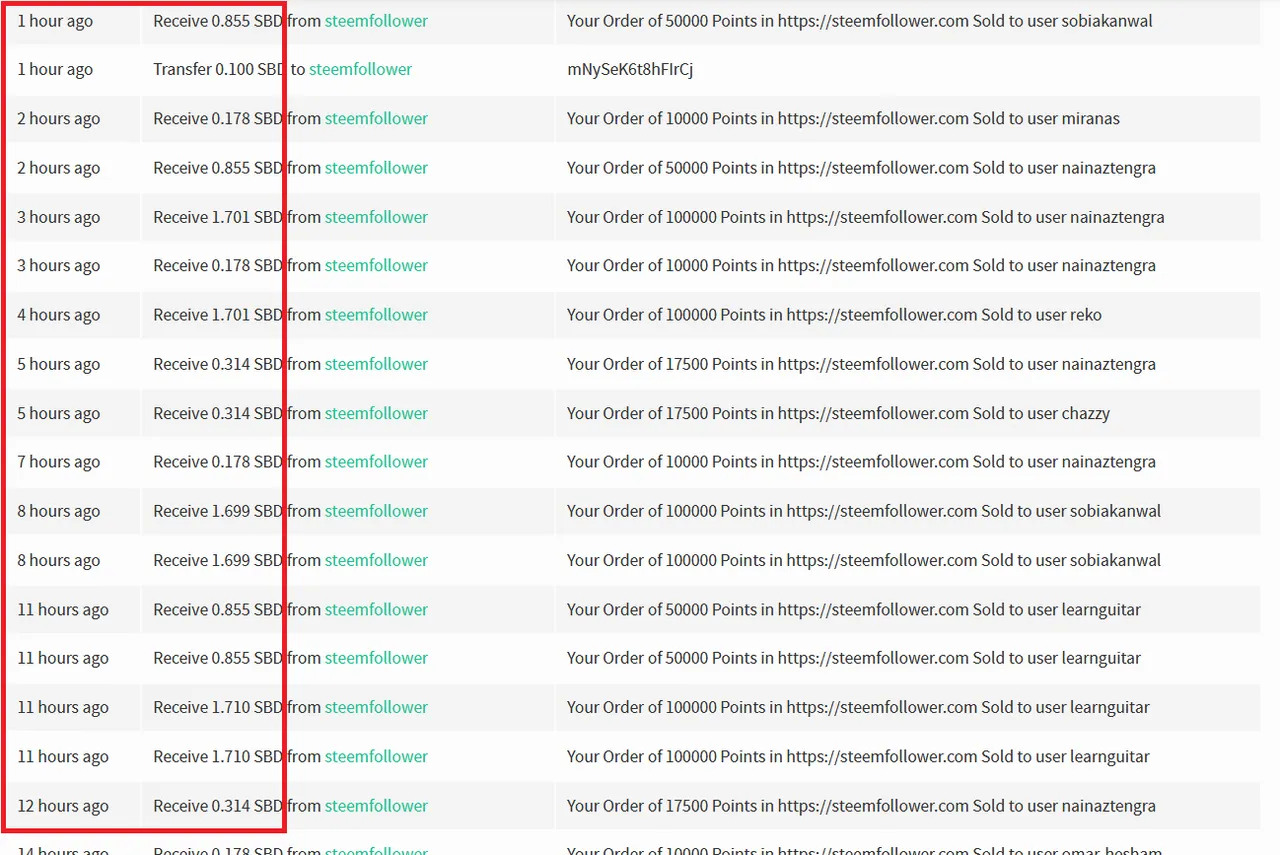This screenshot has width=1280, height=855.
Task: Open steemfollower link in the 1 hour ago sobiakanwal row
Action: click(376, 20)
